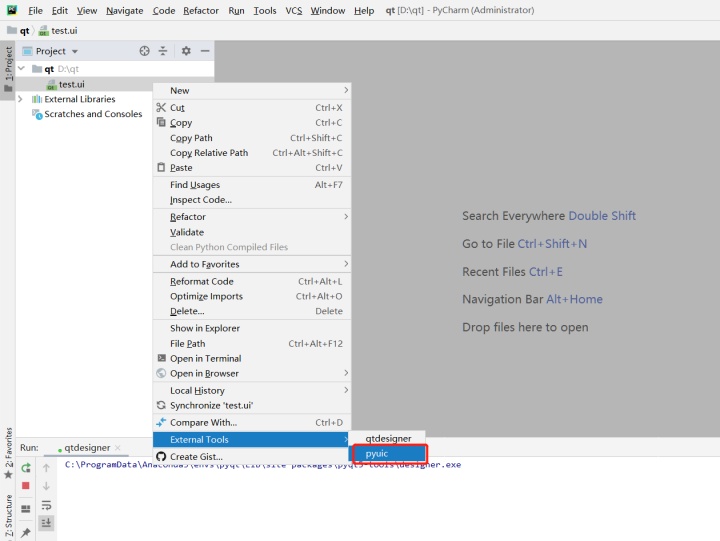Viewport: 720px width, 541px height.
Task: Toggle the 2: Favorites side tool window
Action: 8,453
